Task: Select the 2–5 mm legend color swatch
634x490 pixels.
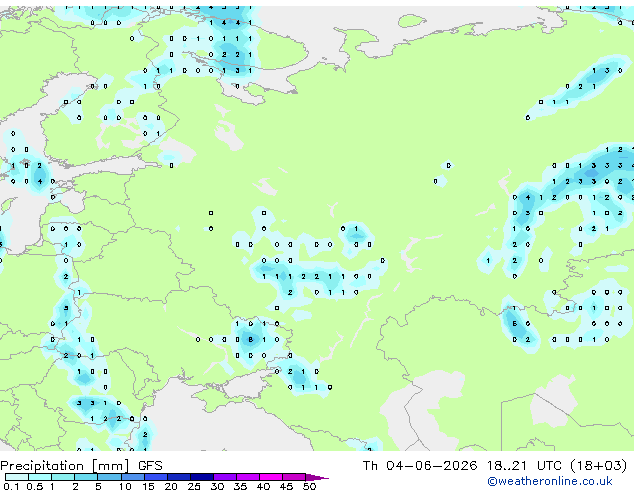Action: [86, 477]
